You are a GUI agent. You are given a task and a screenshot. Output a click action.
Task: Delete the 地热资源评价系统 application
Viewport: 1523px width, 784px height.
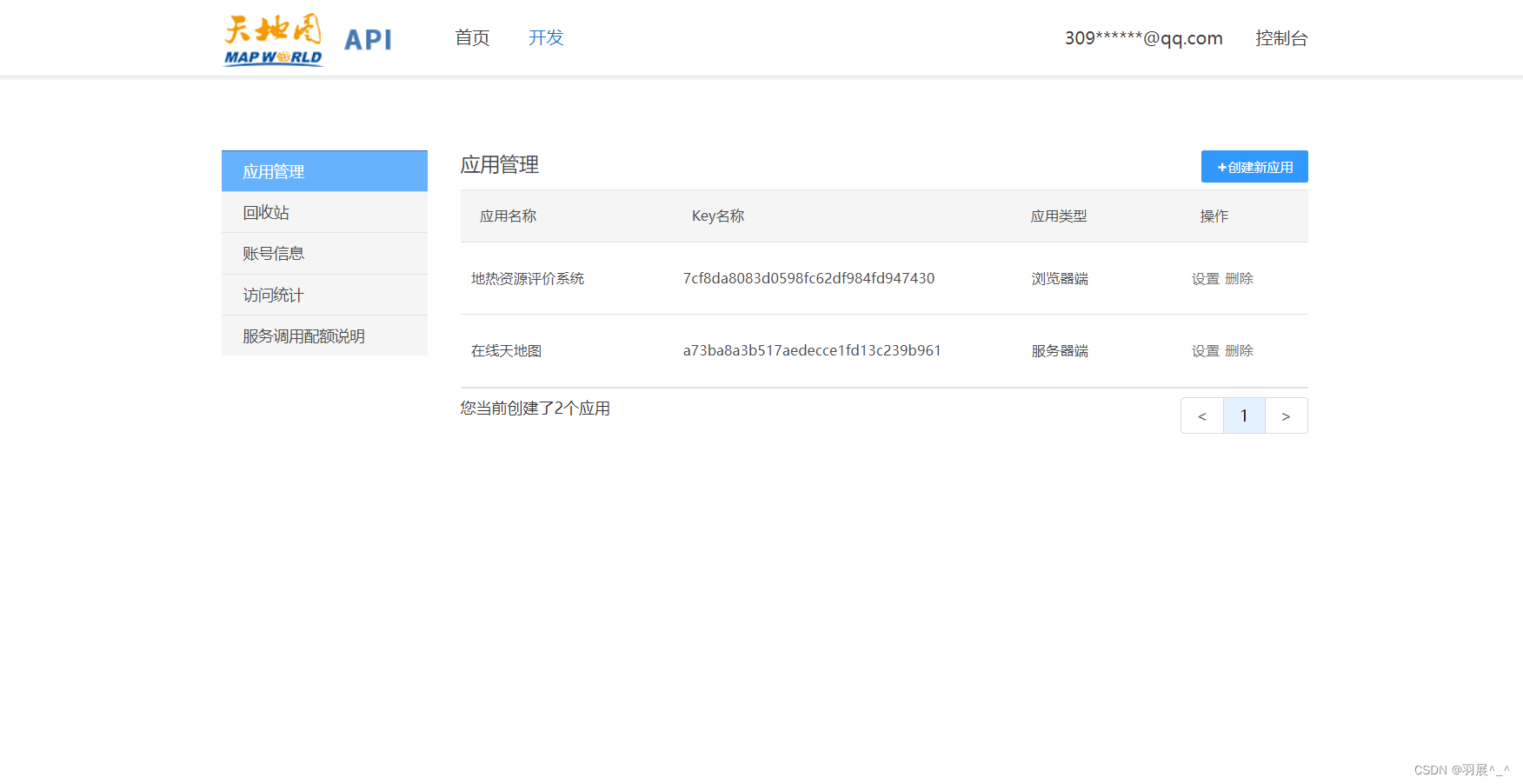pyautogui.click(x=1240, y=278)
